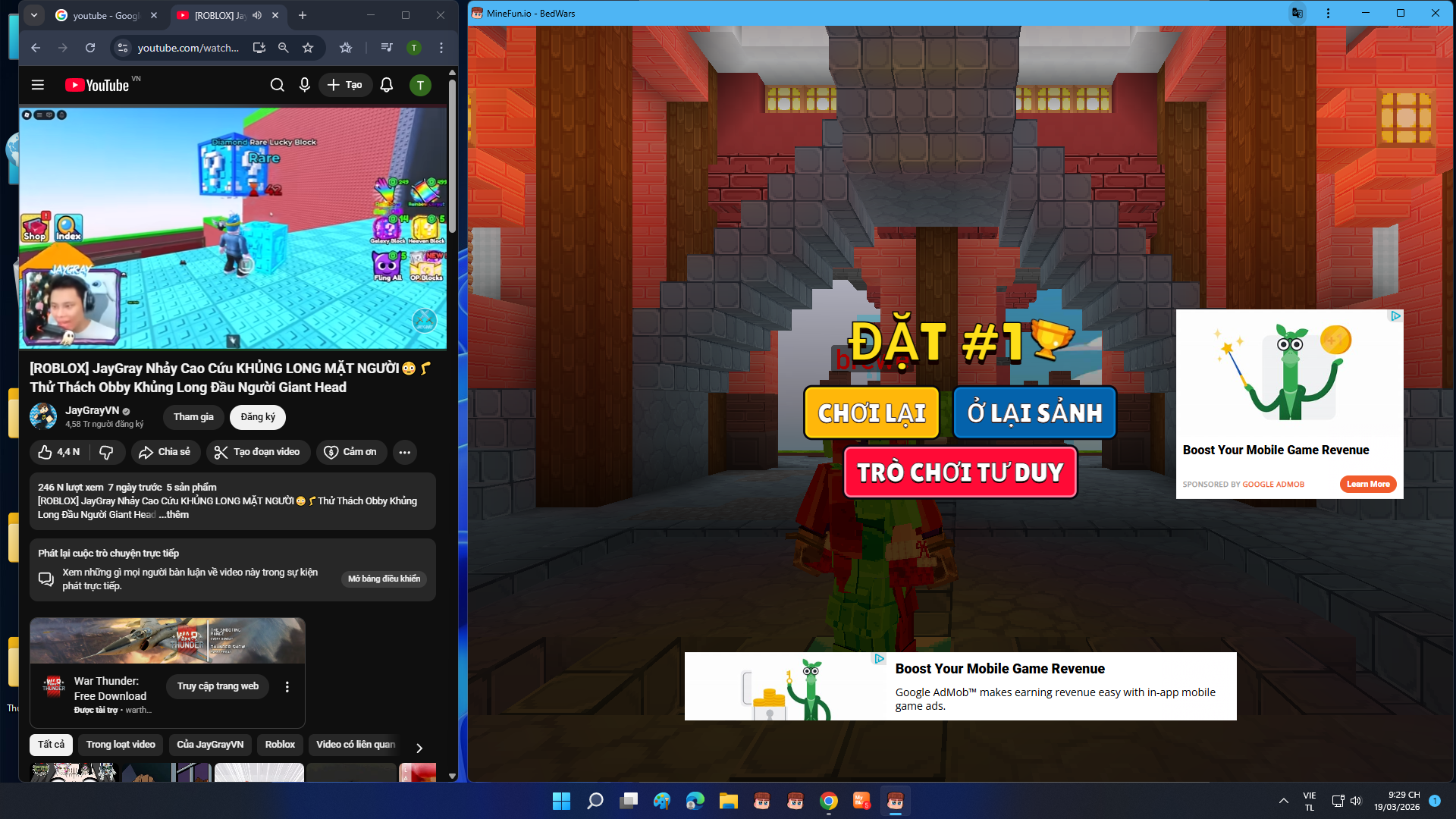This screenshot has height=819, width=1456.
Task: Click the page zoom icon in address bar
Action: [x=284, y=48]
